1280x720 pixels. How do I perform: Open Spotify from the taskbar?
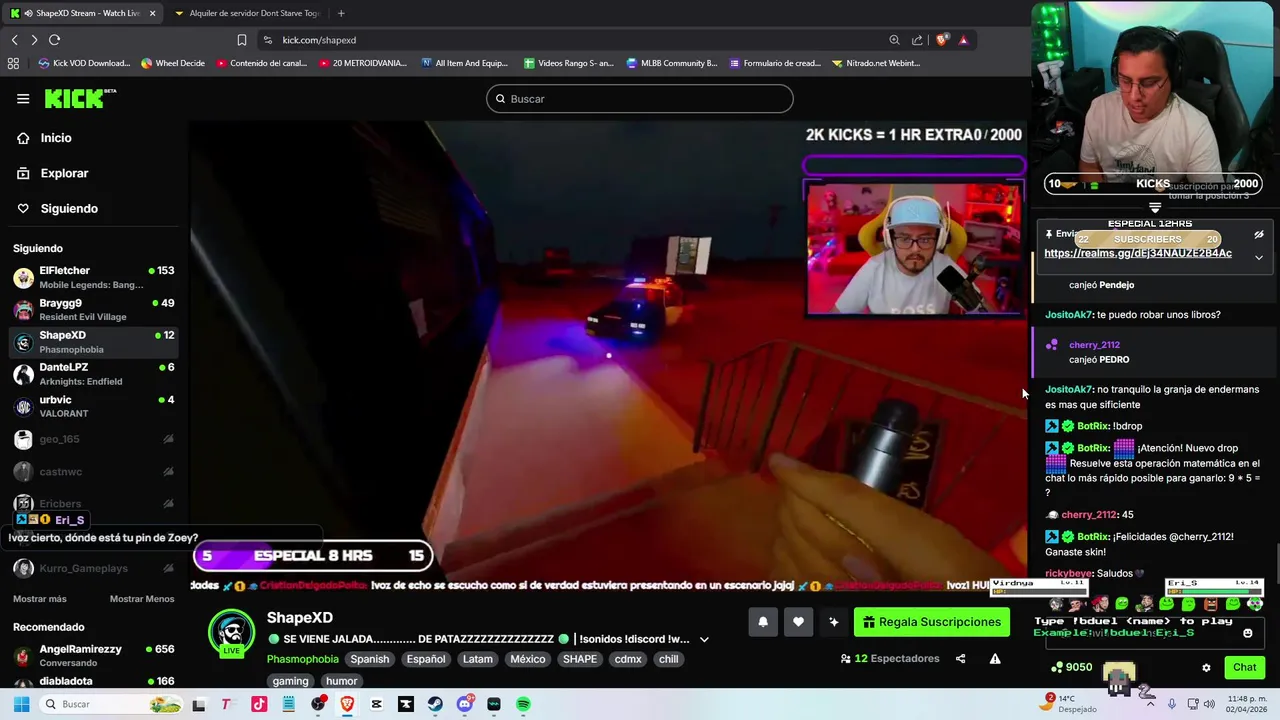coord(523,704)
